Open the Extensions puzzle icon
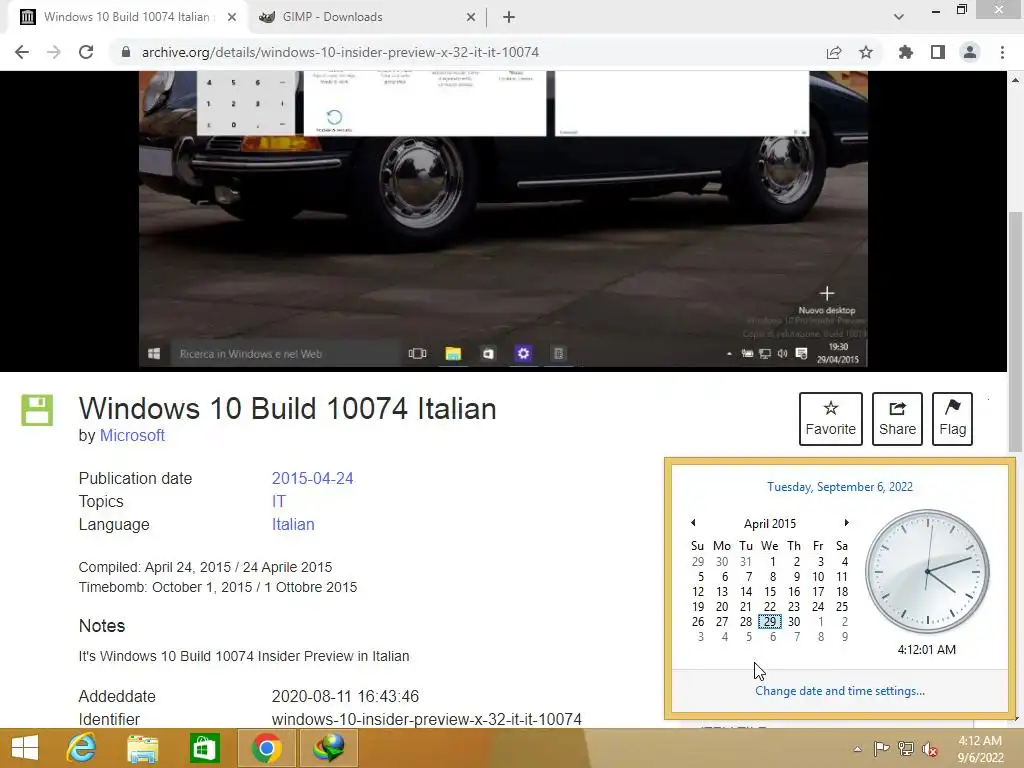This screenshot has width=1024, height=768. pos(906,52)
